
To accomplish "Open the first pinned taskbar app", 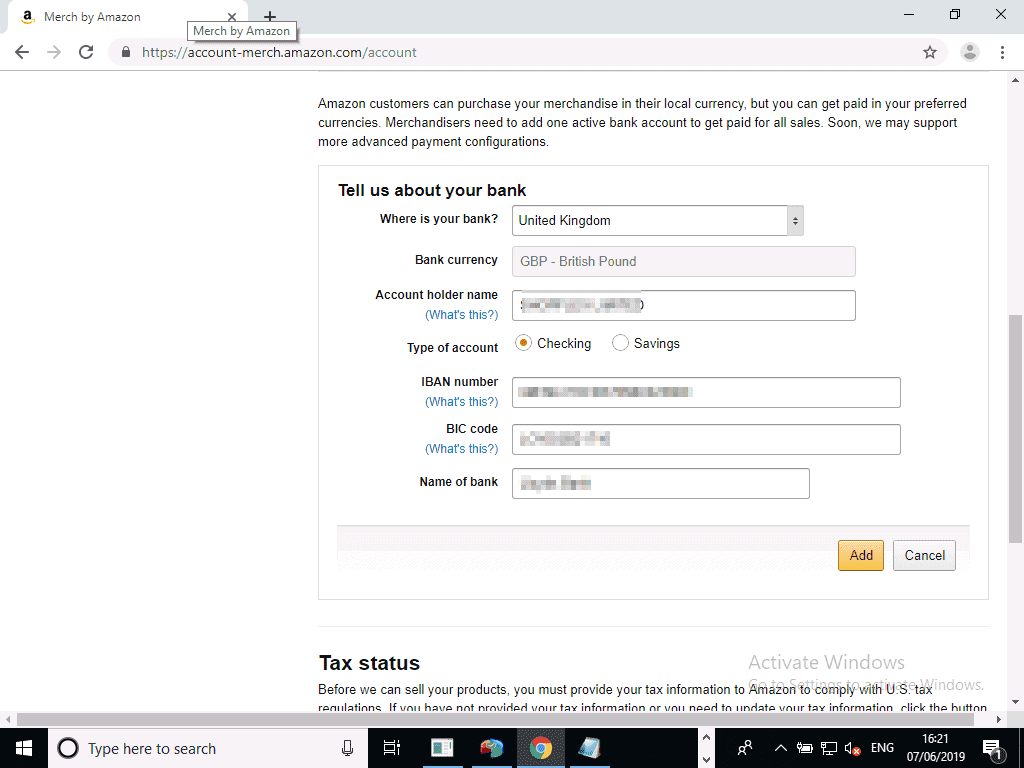I will pos(442,748).
